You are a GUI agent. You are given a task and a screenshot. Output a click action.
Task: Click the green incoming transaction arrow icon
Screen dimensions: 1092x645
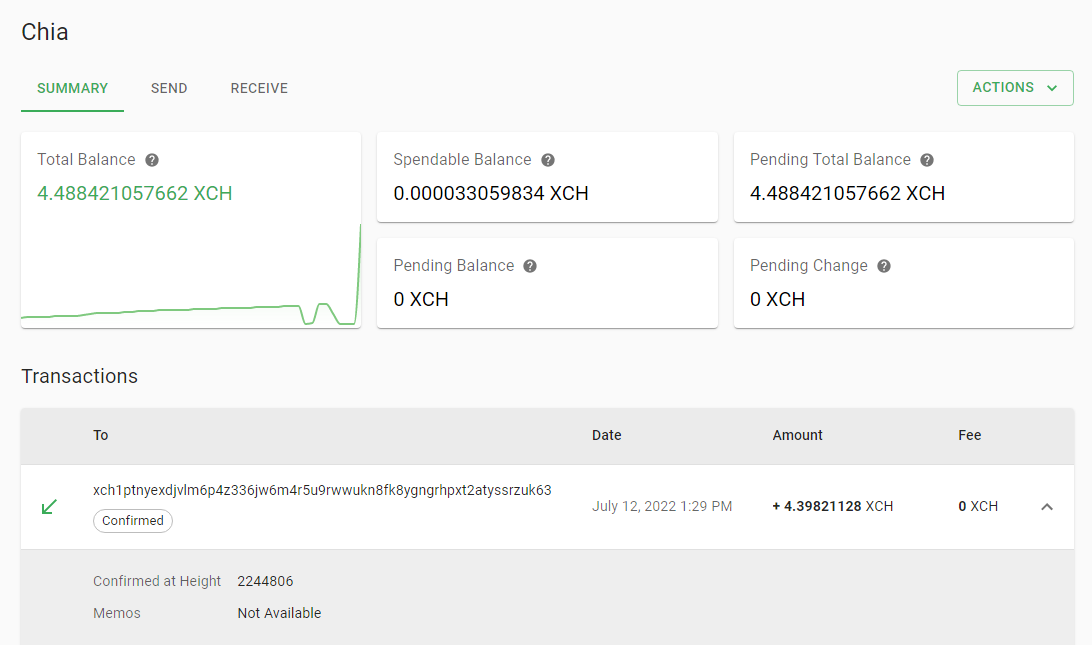(x=49, y=507)
